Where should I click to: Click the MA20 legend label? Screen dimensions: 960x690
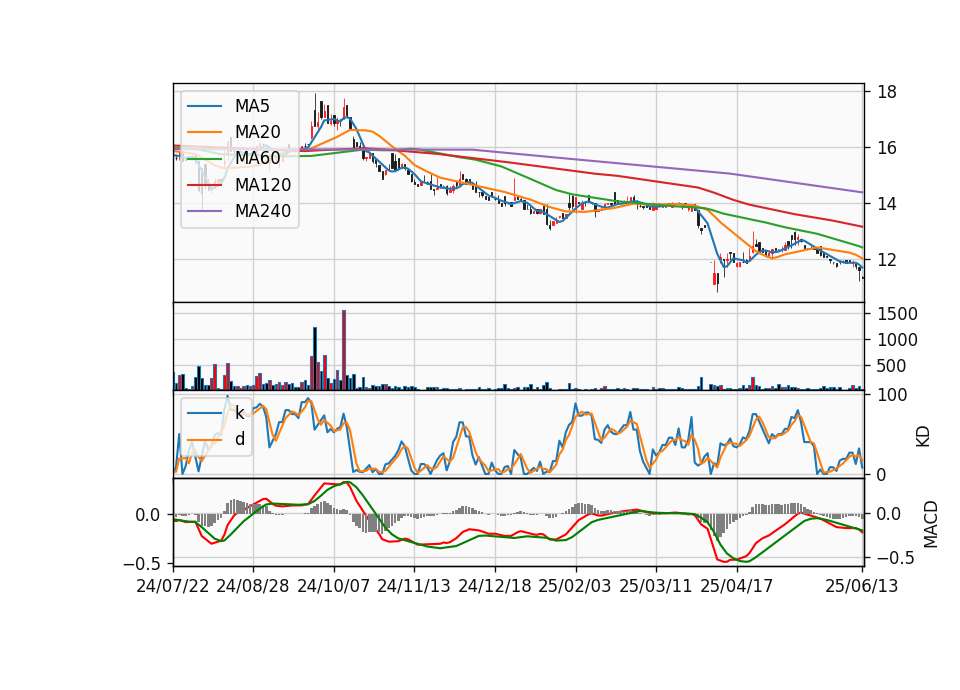click(x=257, y=132)
